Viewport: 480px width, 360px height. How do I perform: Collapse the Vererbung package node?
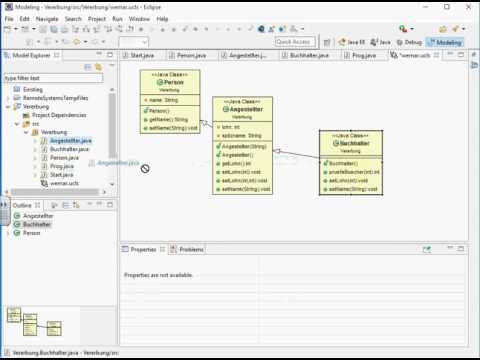(26, 132)
